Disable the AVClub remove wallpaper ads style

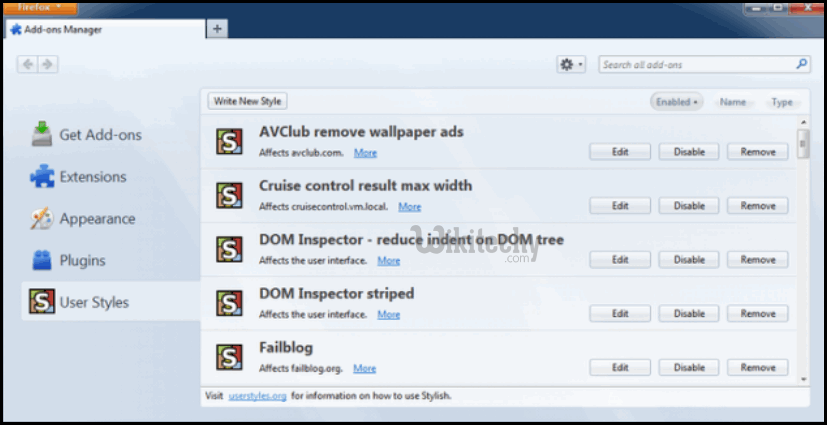point(689,152)
